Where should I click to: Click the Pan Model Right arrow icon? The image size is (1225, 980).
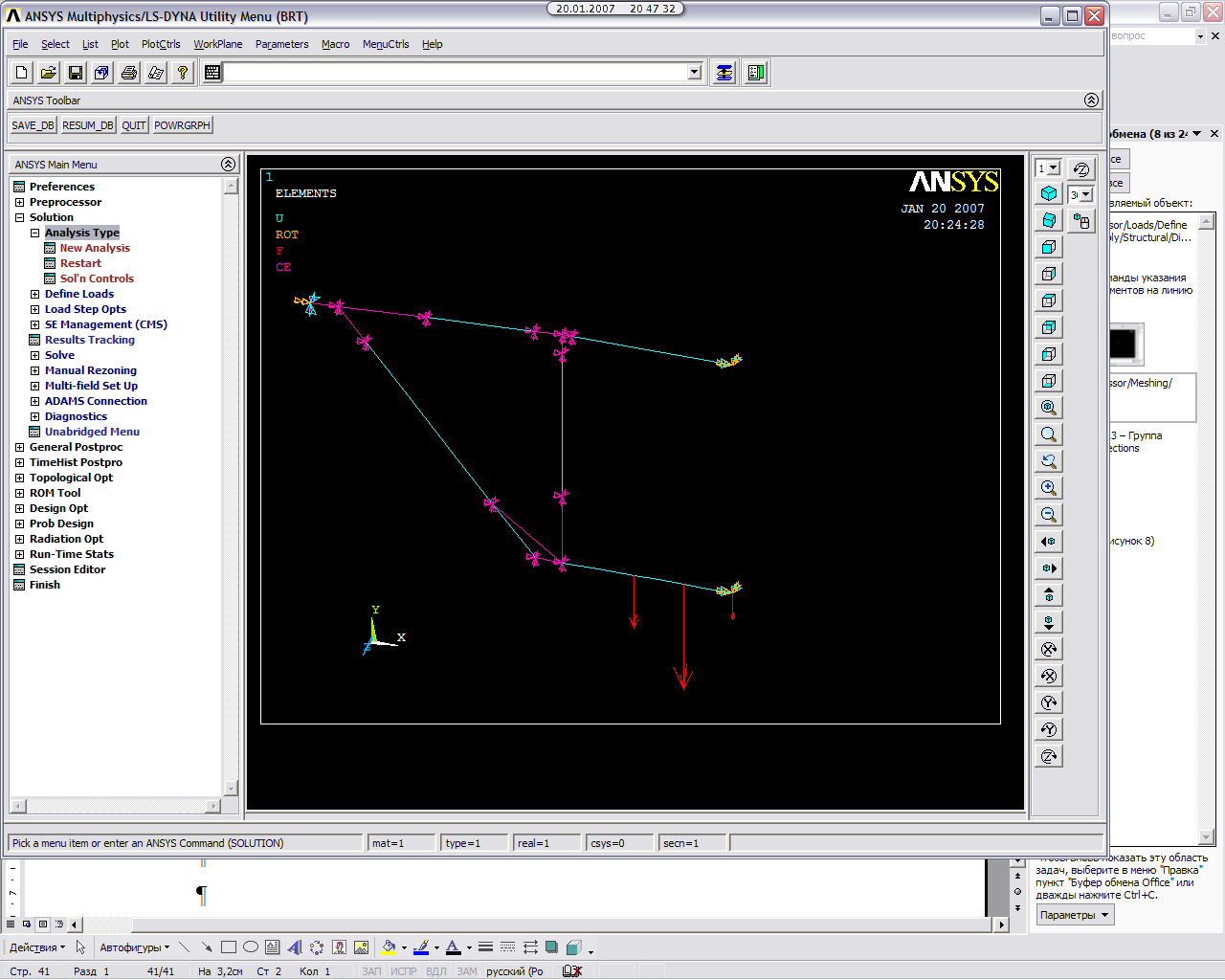[x=1049, y=568]
